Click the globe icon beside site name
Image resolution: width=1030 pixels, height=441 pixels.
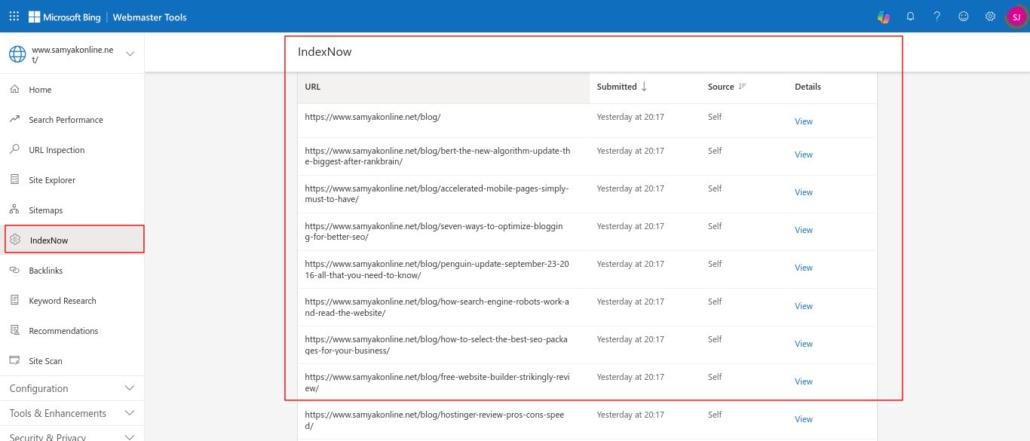click(x=17, y=54)
